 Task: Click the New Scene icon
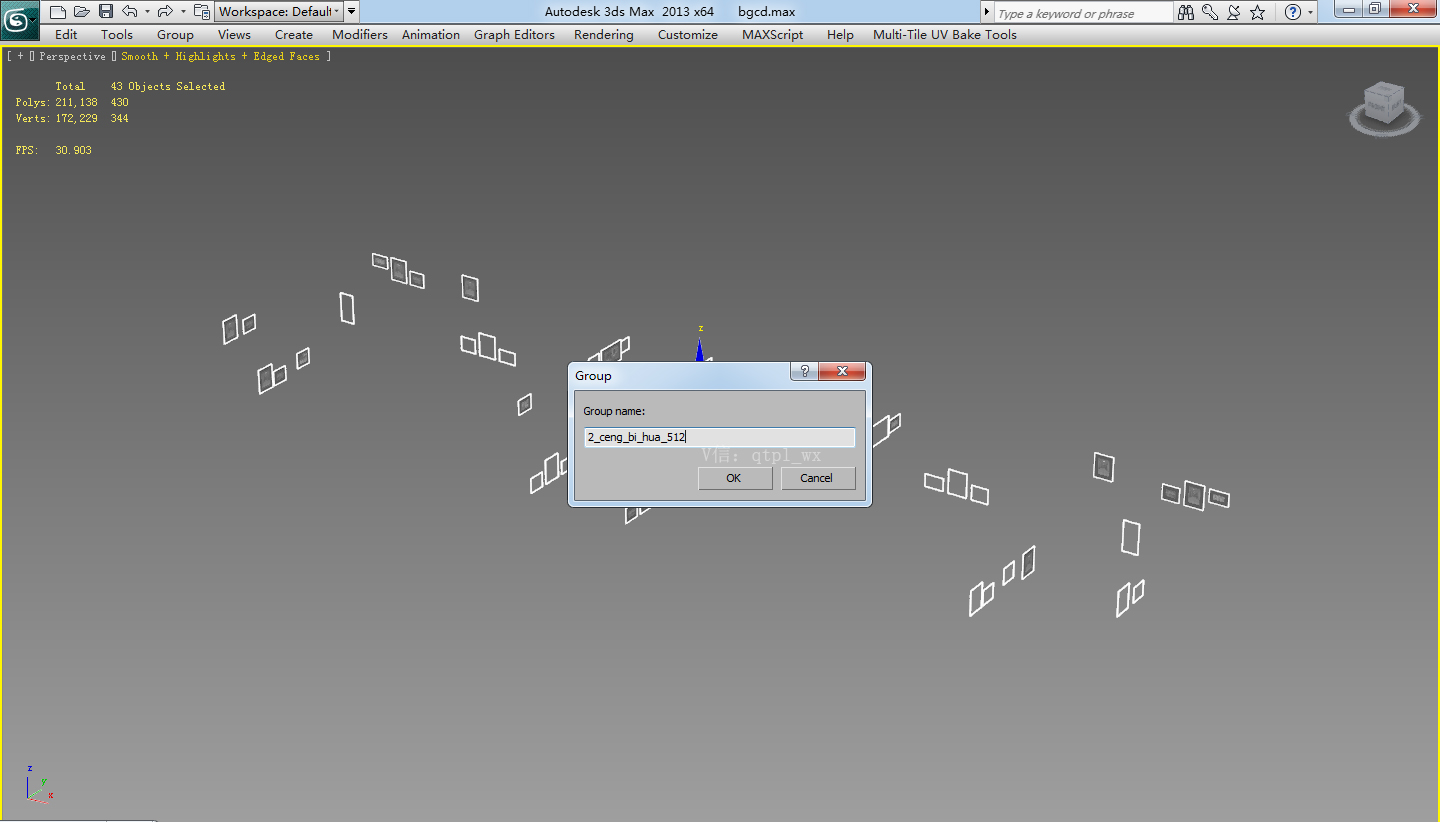(x=58, y=12)
